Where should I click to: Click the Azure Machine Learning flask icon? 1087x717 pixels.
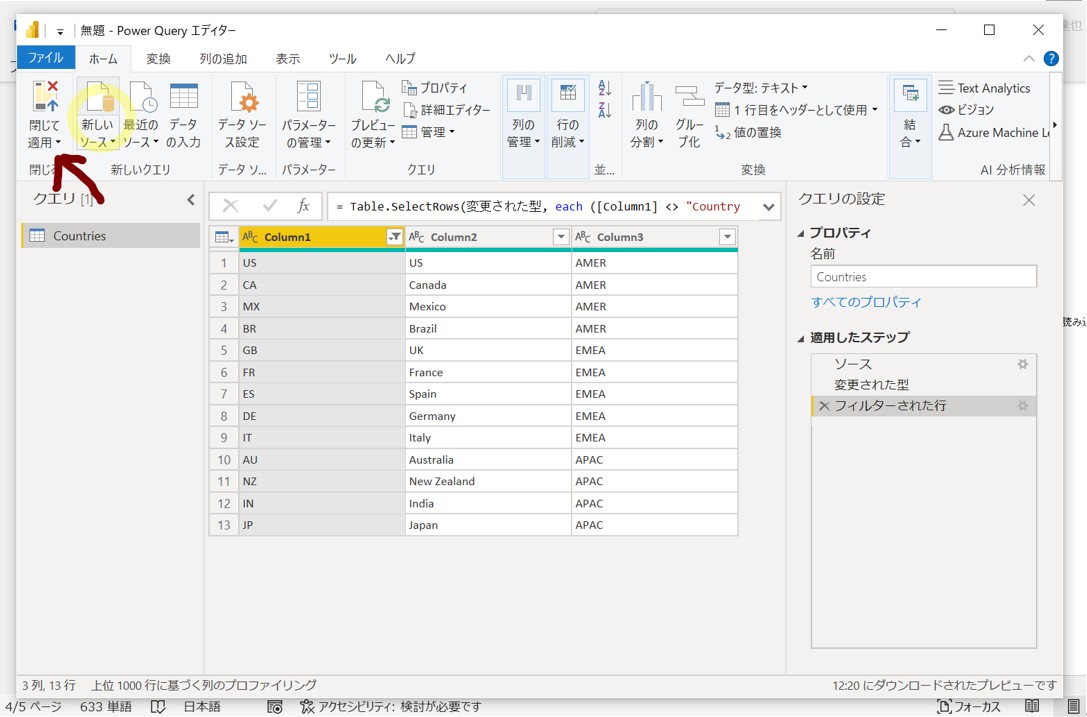click(946, 132)
